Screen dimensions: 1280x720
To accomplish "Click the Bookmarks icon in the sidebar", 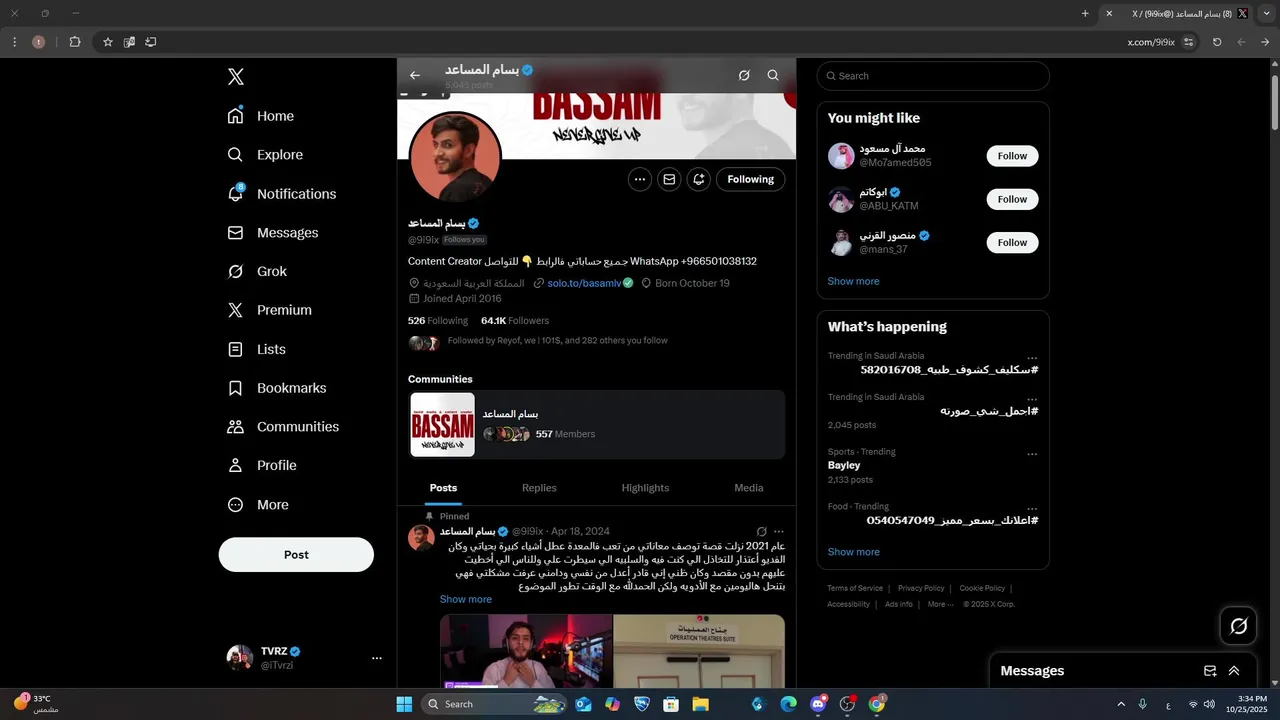I will coord(236,388).
